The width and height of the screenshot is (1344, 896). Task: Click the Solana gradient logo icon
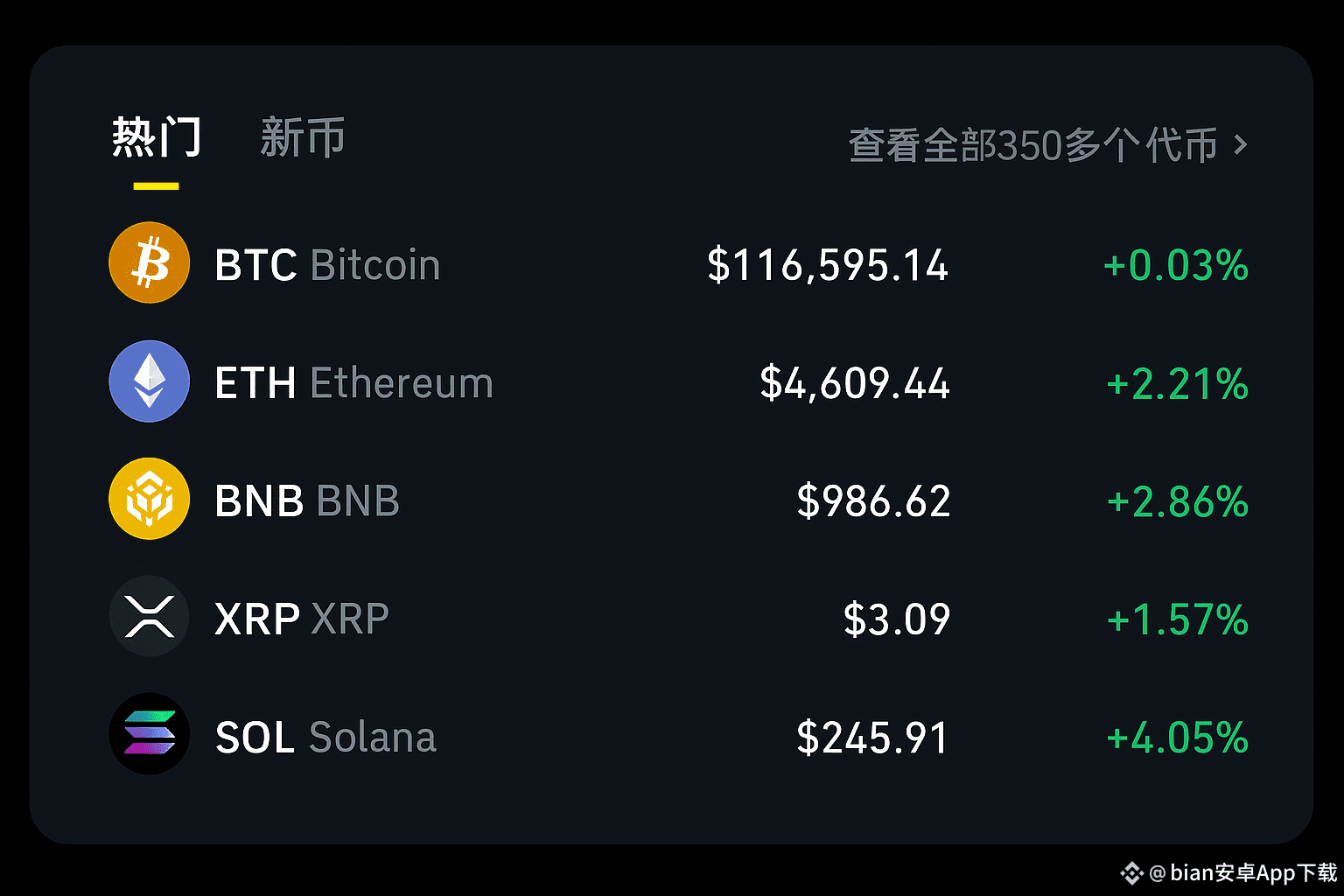(x=150, y=733)
